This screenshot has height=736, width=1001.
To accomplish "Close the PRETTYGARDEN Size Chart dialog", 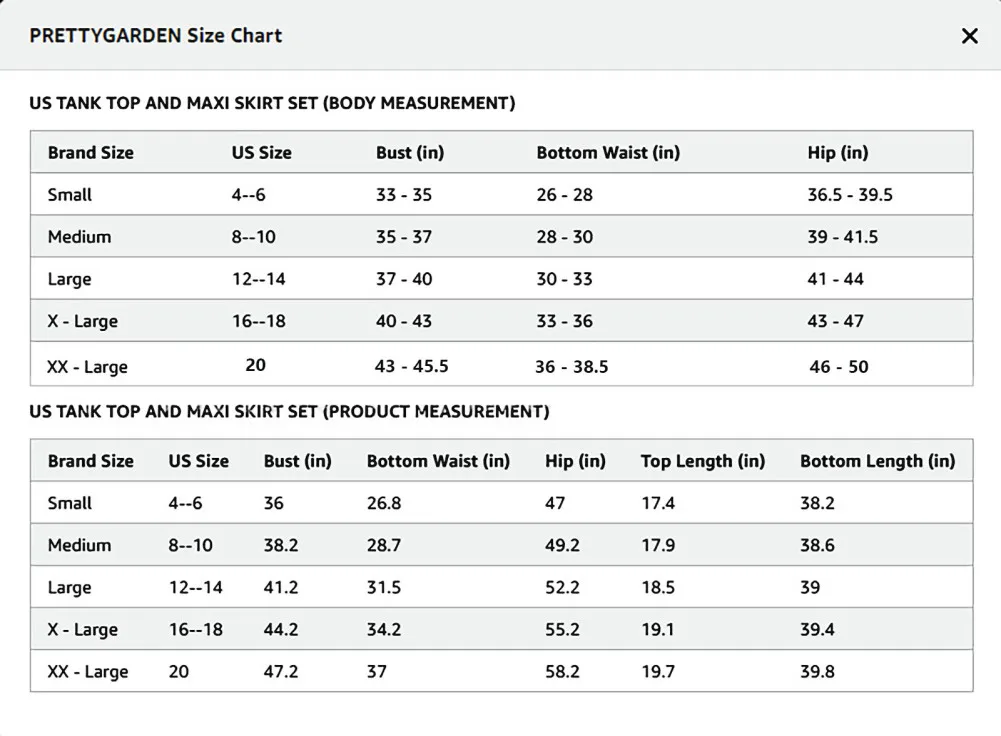I will point(969,36).
